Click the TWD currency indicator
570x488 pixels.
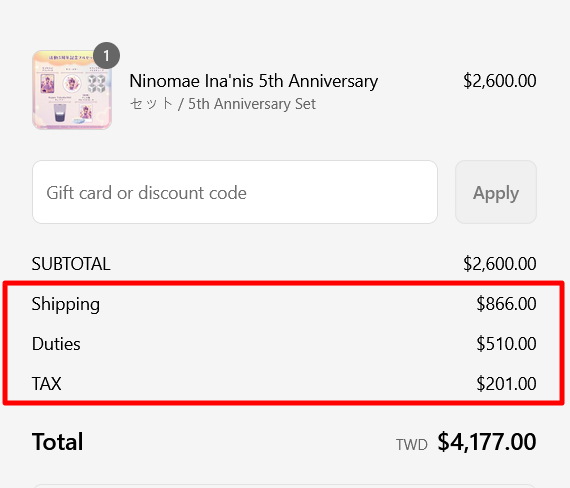(x=412, y=445)
